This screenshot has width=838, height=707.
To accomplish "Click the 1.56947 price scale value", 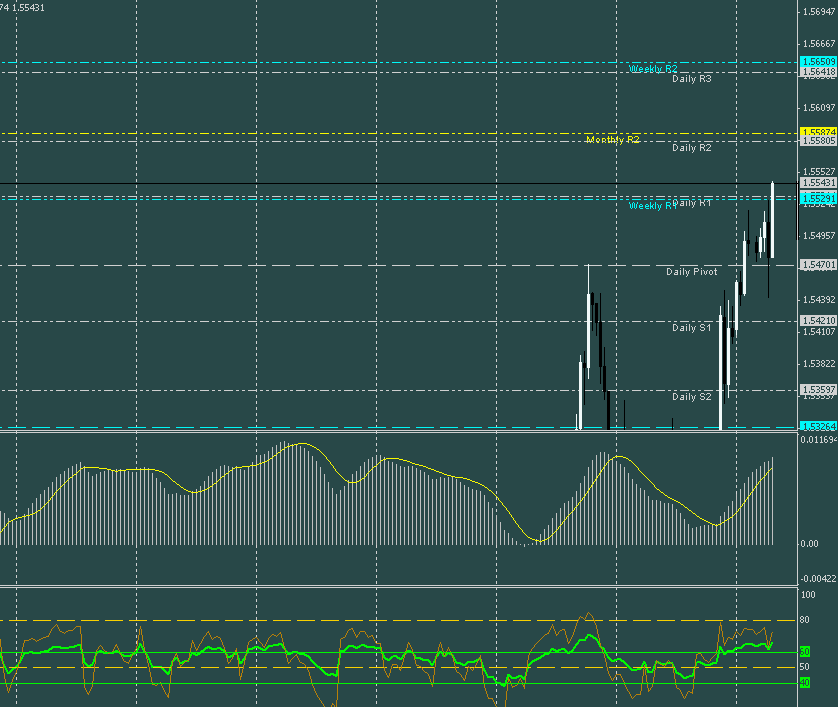I will tap(819, 12).
